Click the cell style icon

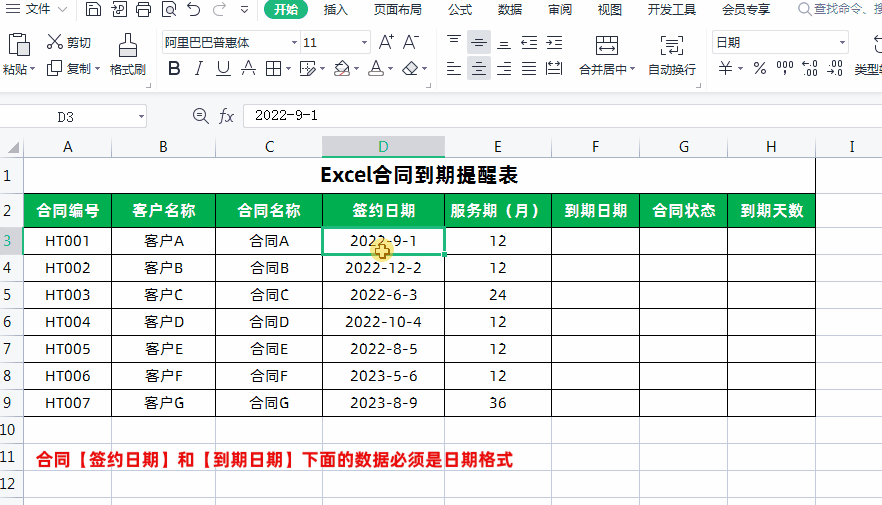tap(308, 69)
